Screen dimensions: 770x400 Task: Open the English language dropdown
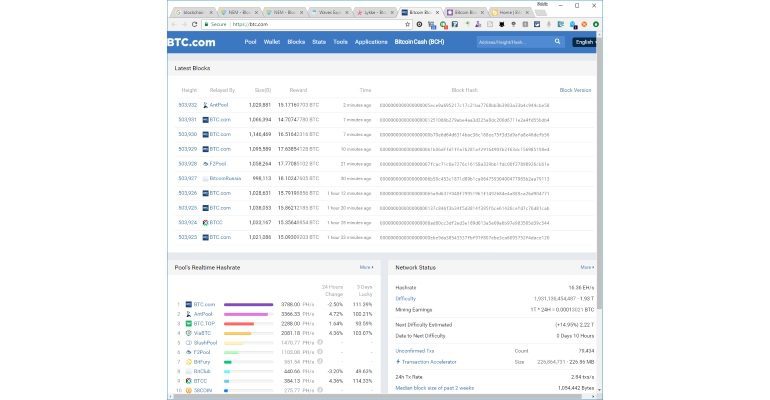click(x=584, y=43)
